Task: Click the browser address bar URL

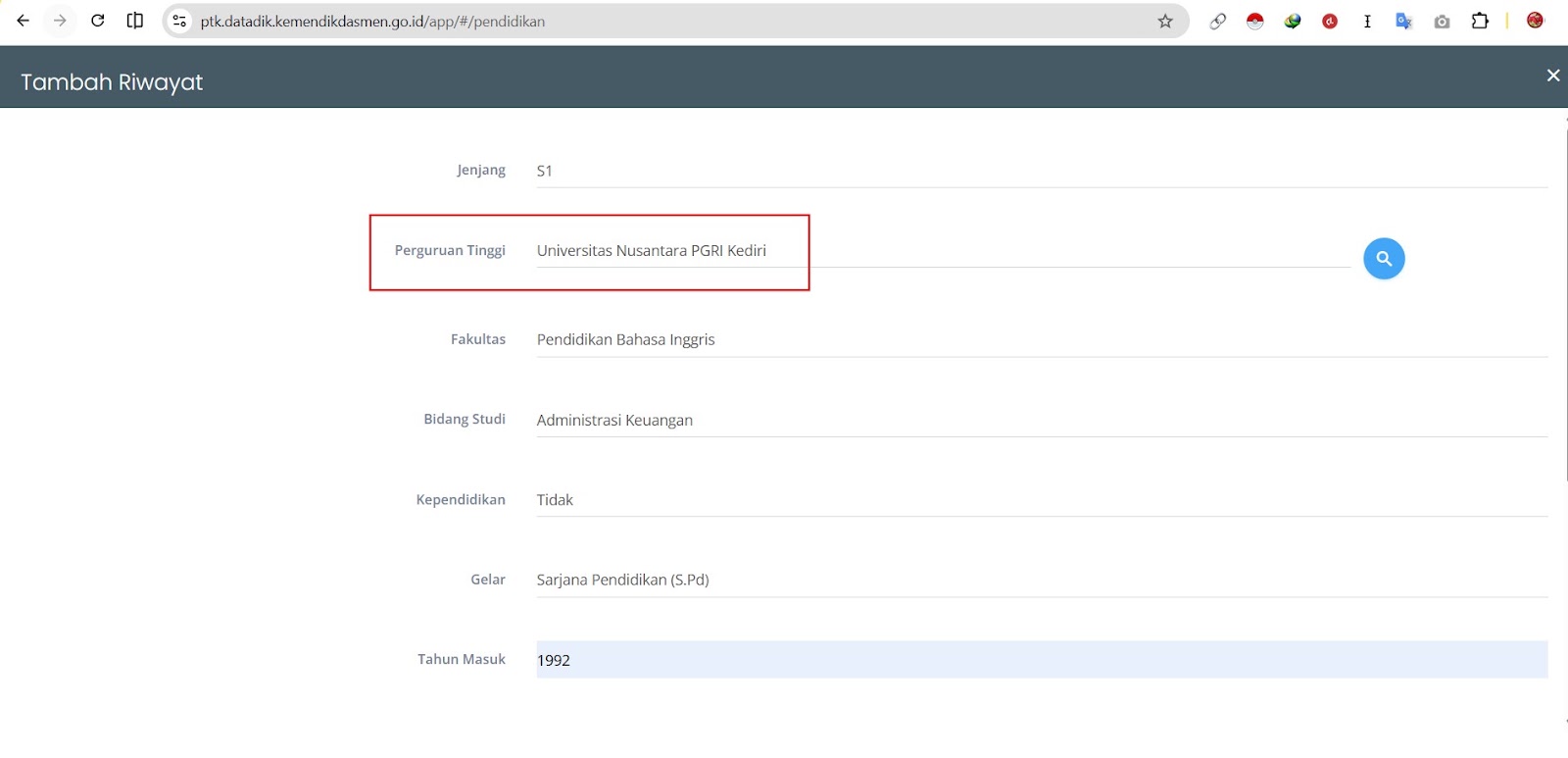Action: click(x=372, y=21)
